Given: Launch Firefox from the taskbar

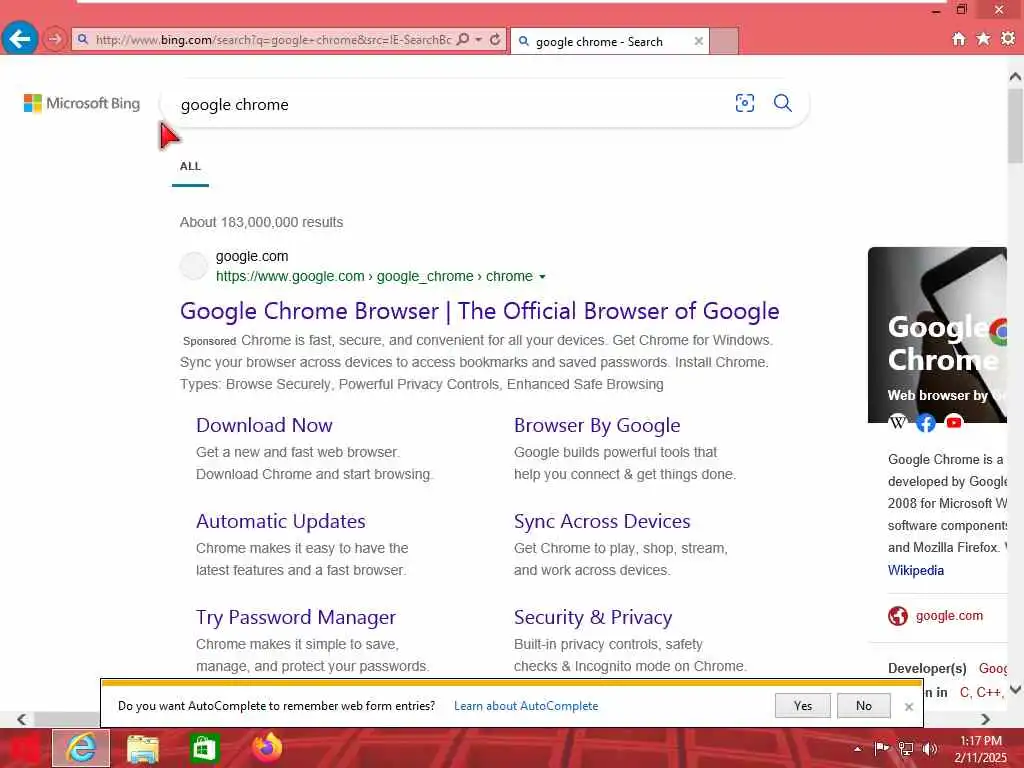Looking at the screenshot, I should tap(266, 748).
